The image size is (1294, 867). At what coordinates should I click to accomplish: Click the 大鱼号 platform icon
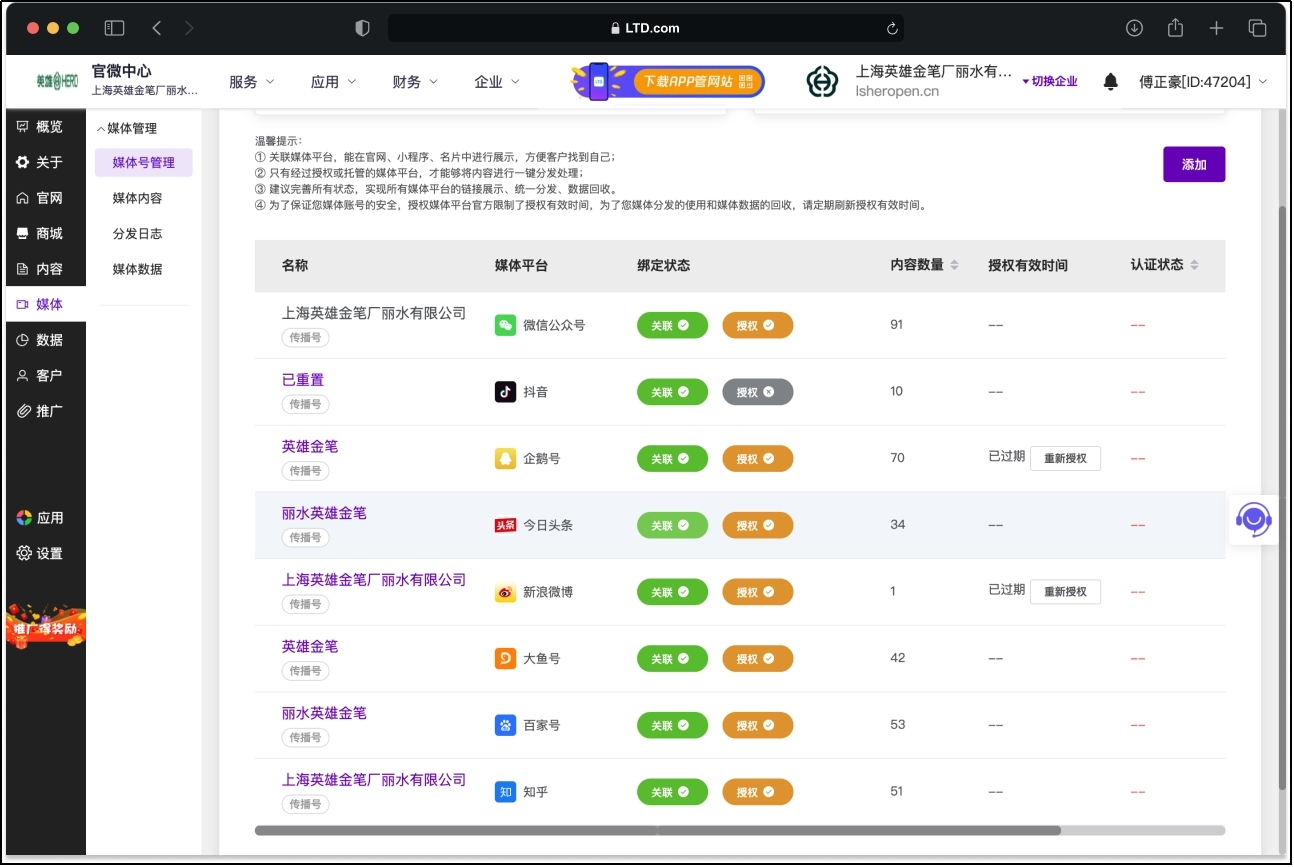pyautogui.click(x=505, y=658)
